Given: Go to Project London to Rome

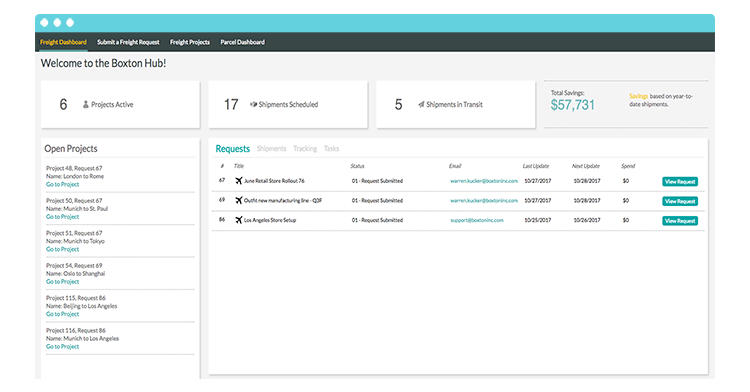Looking at the screenshot, I should [62, 185].
